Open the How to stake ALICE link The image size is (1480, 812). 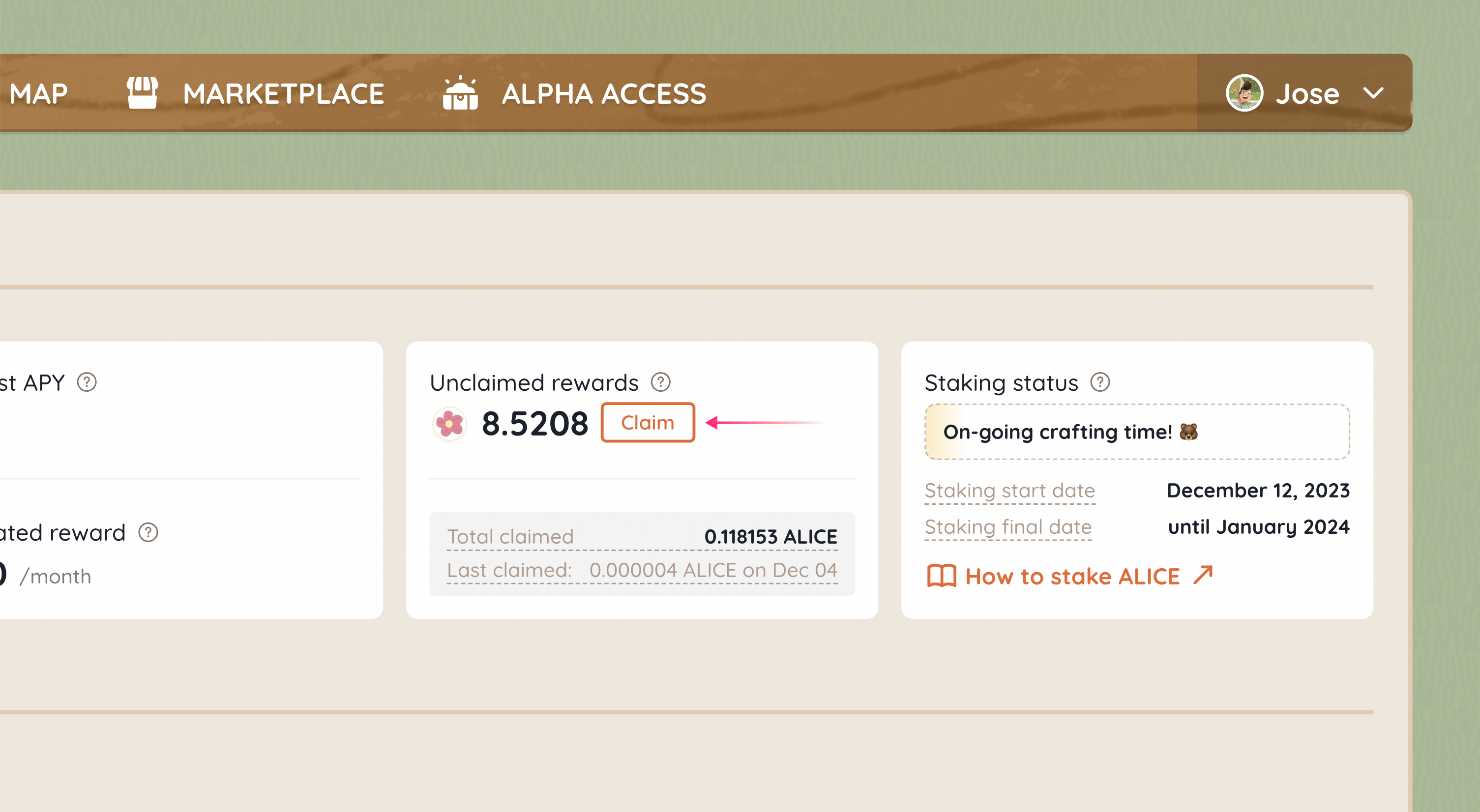1072,576
